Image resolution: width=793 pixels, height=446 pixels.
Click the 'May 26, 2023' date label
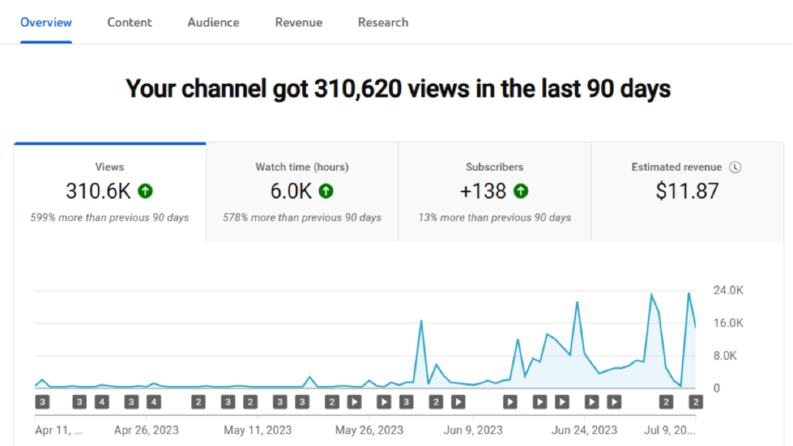point(369,430)
